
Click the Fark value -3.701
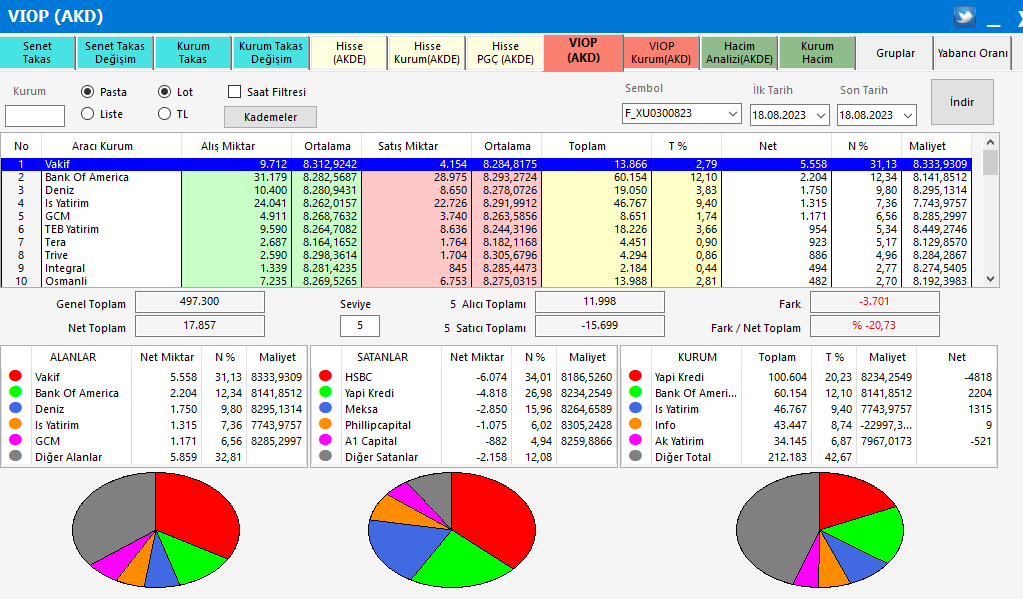pyautogui.click(x=874, y=301)
